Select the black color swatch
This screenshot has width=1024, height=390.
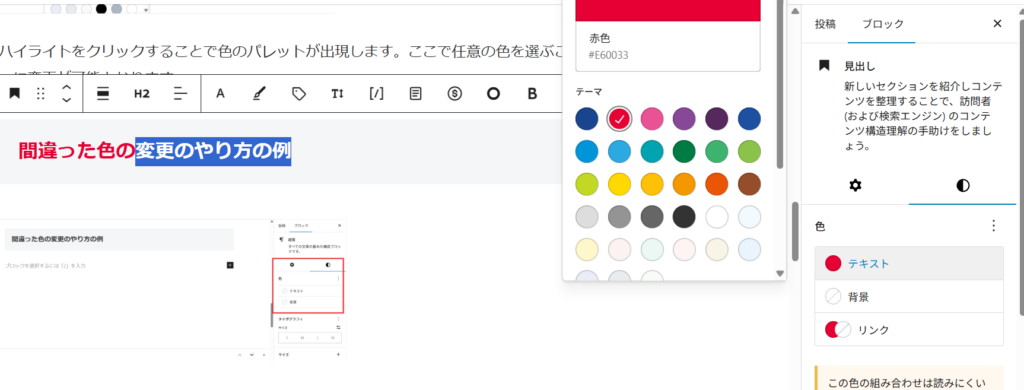coord(684,217)
